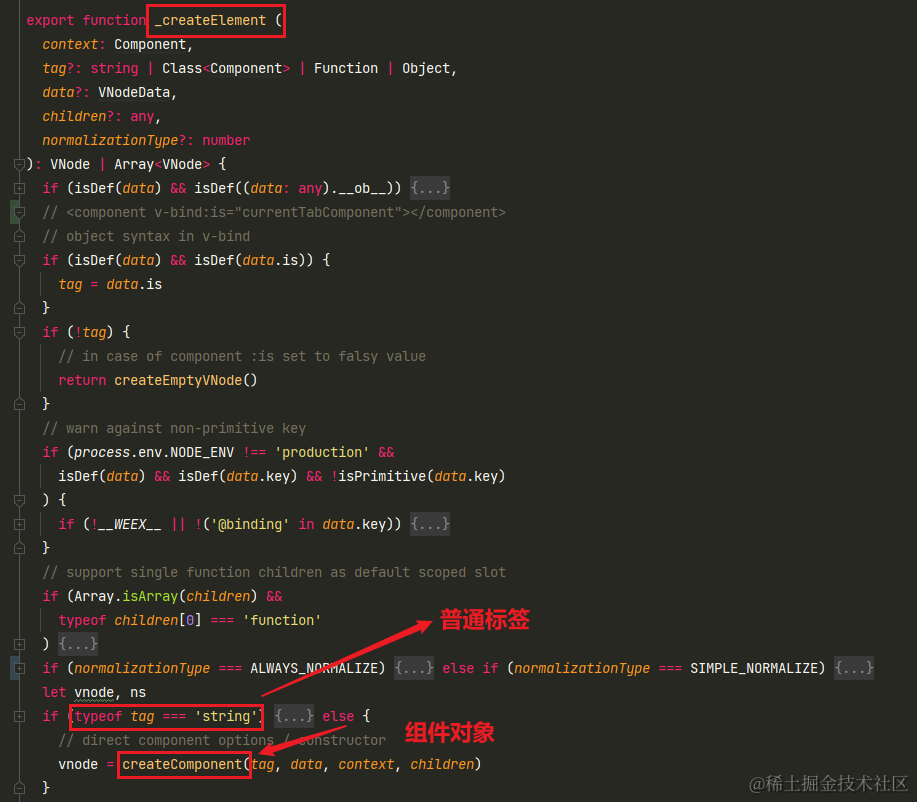
Task: Click the 'createComponent' function call
Action: tap(182, 764)
